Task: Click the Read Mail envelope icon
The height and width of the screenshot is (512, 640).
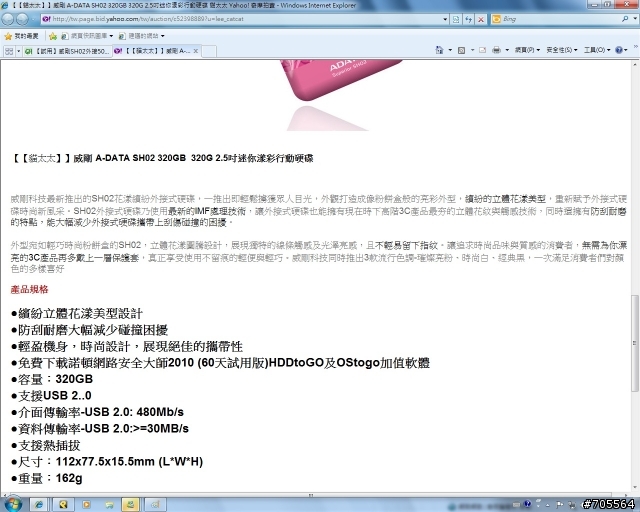Action: point(482,50)
